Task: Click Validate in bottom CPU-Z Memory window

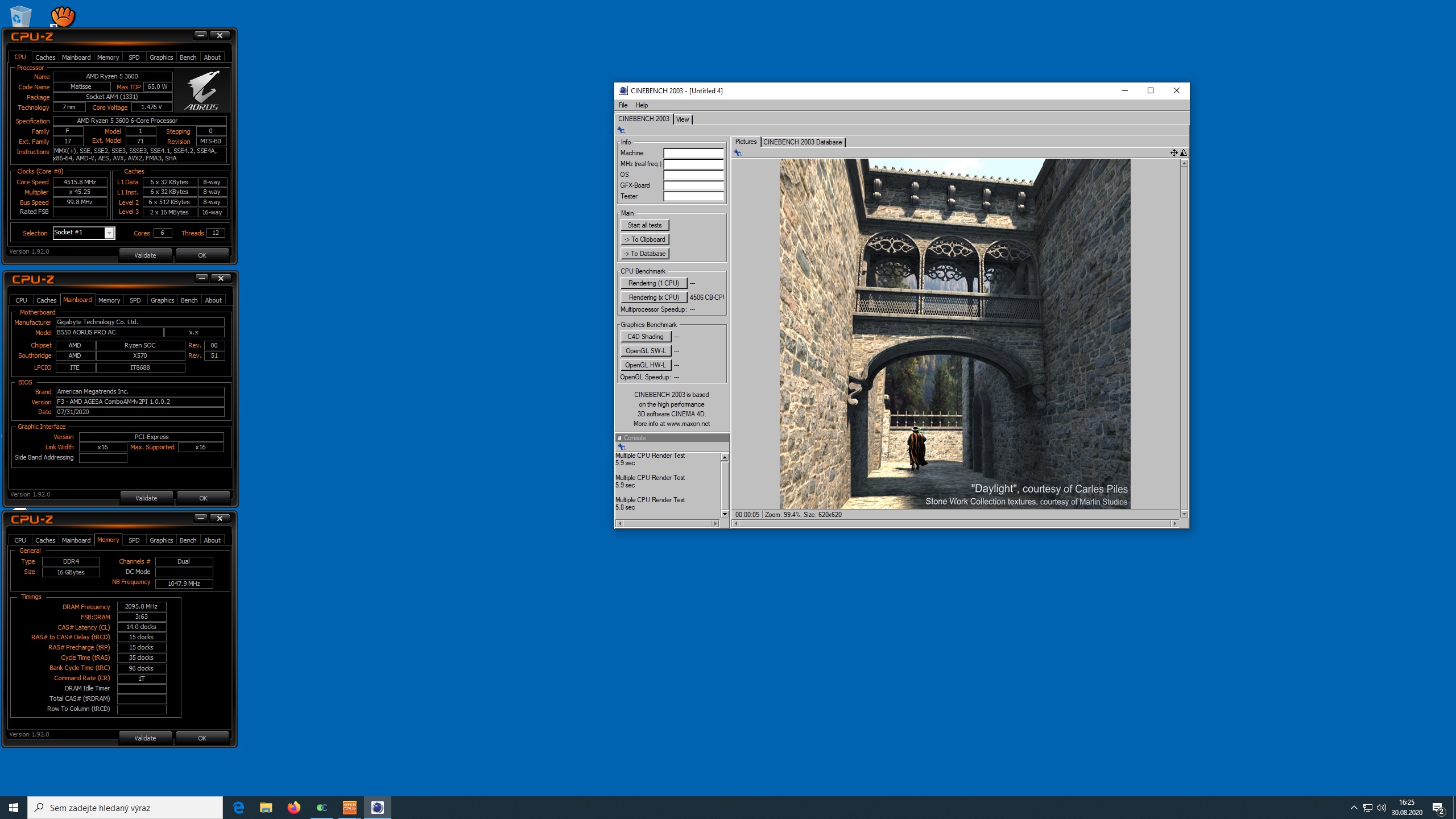Action: [145, 738]
